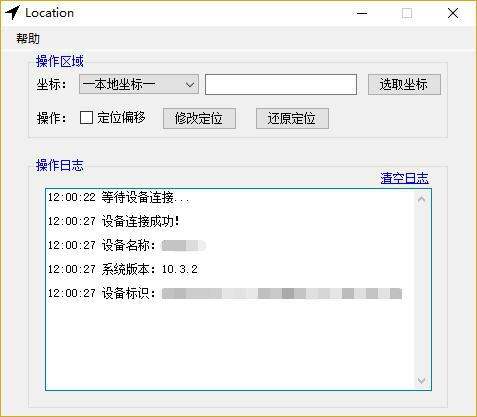Click the 修改定位 button
The image size is (477, 417).
tap(199, 118)
